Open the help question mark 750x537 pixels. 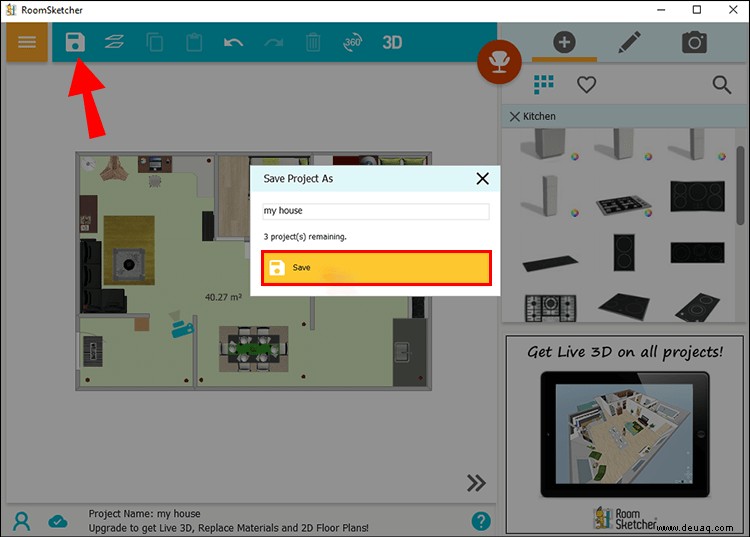coord(481,521)
